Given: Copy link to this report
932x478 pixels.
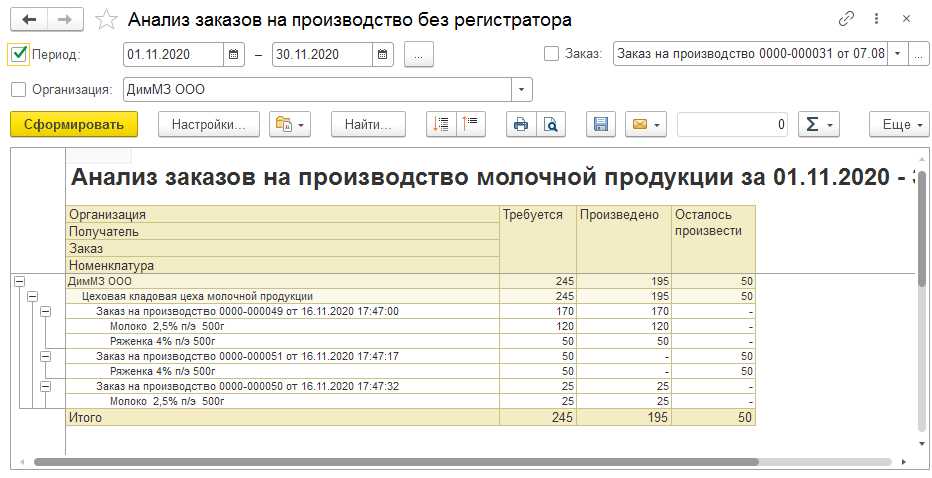Looking at the screenshot, I should click(847, 19).
